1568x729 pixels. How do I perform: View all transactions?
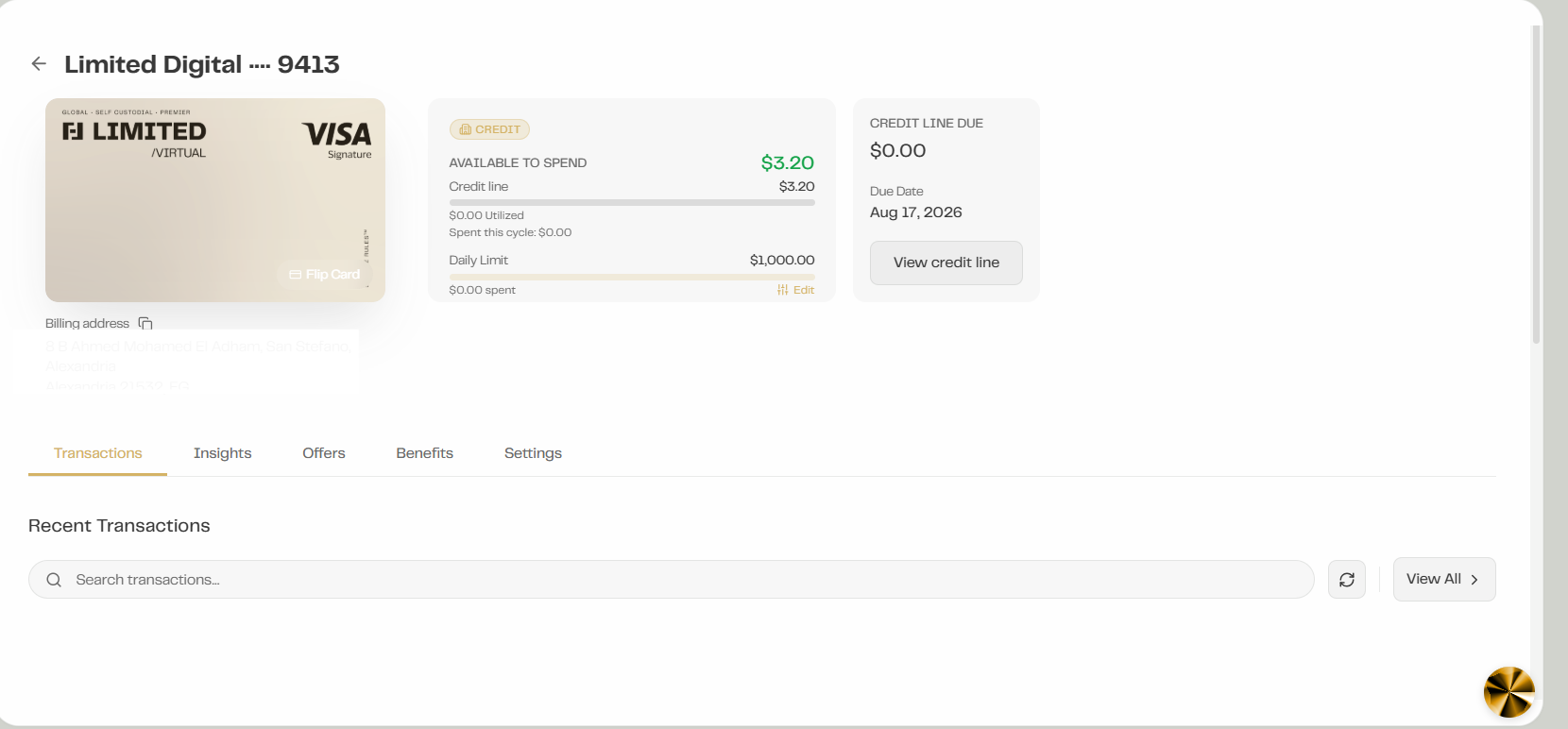tap(1444, 579)
